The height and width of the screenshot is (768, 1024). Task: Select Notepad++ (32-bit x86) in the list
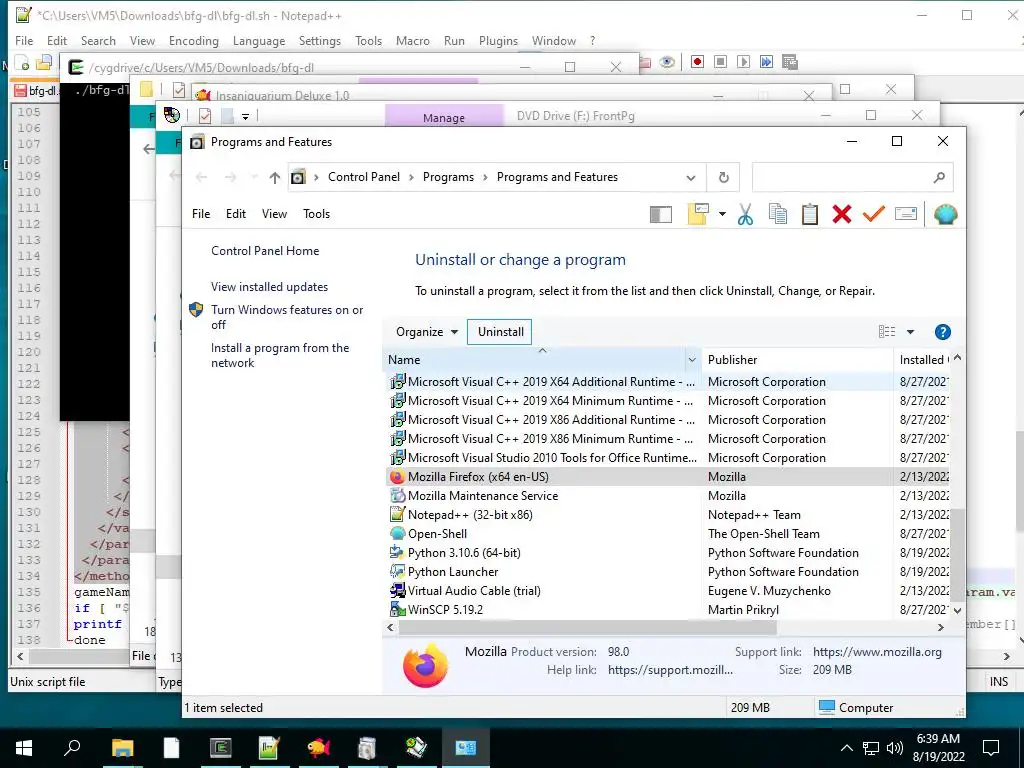pyautogui.click(x=667, y=515)
